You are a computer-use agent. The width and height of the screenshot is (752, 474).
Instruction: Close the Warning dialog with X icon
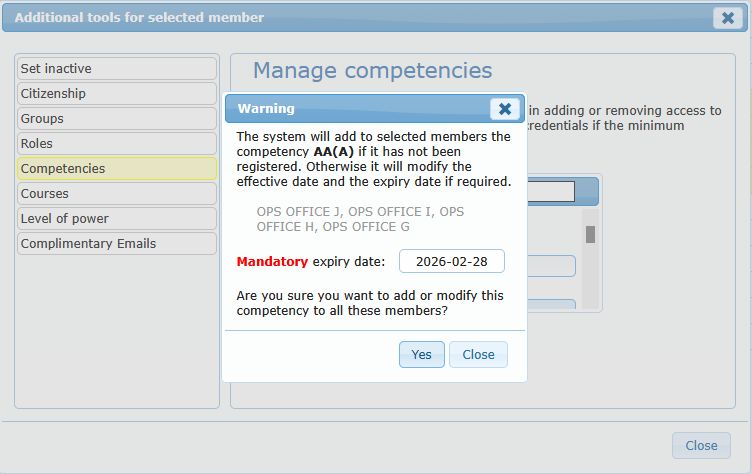tap(505, 108)
